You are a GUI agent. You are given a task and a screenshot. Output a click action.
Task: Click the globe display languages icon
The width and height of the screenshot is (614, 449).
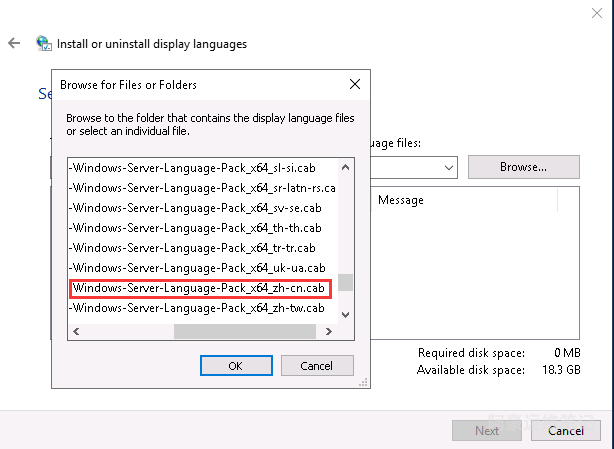(44, 44)
